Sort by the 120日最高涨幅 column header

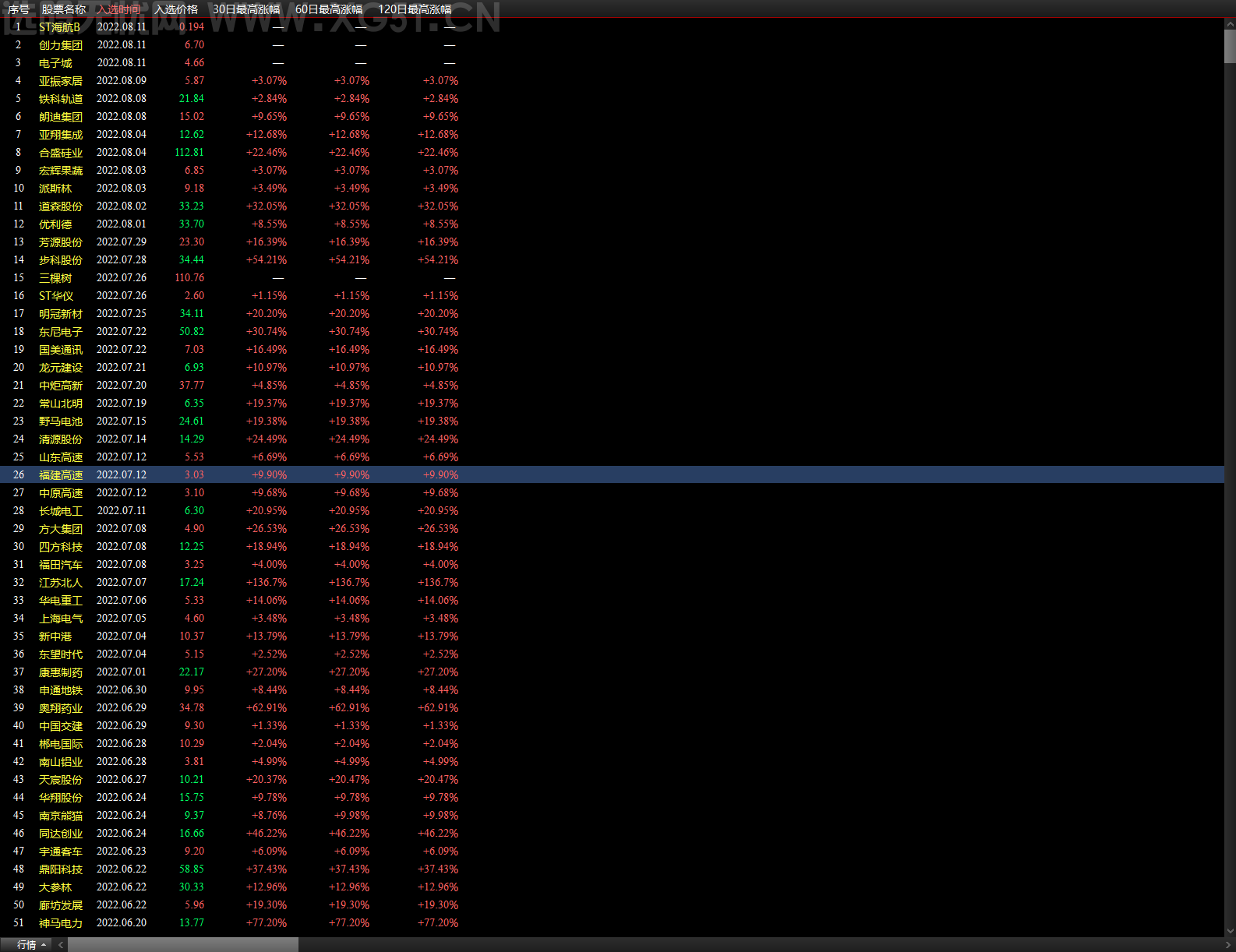415,9
